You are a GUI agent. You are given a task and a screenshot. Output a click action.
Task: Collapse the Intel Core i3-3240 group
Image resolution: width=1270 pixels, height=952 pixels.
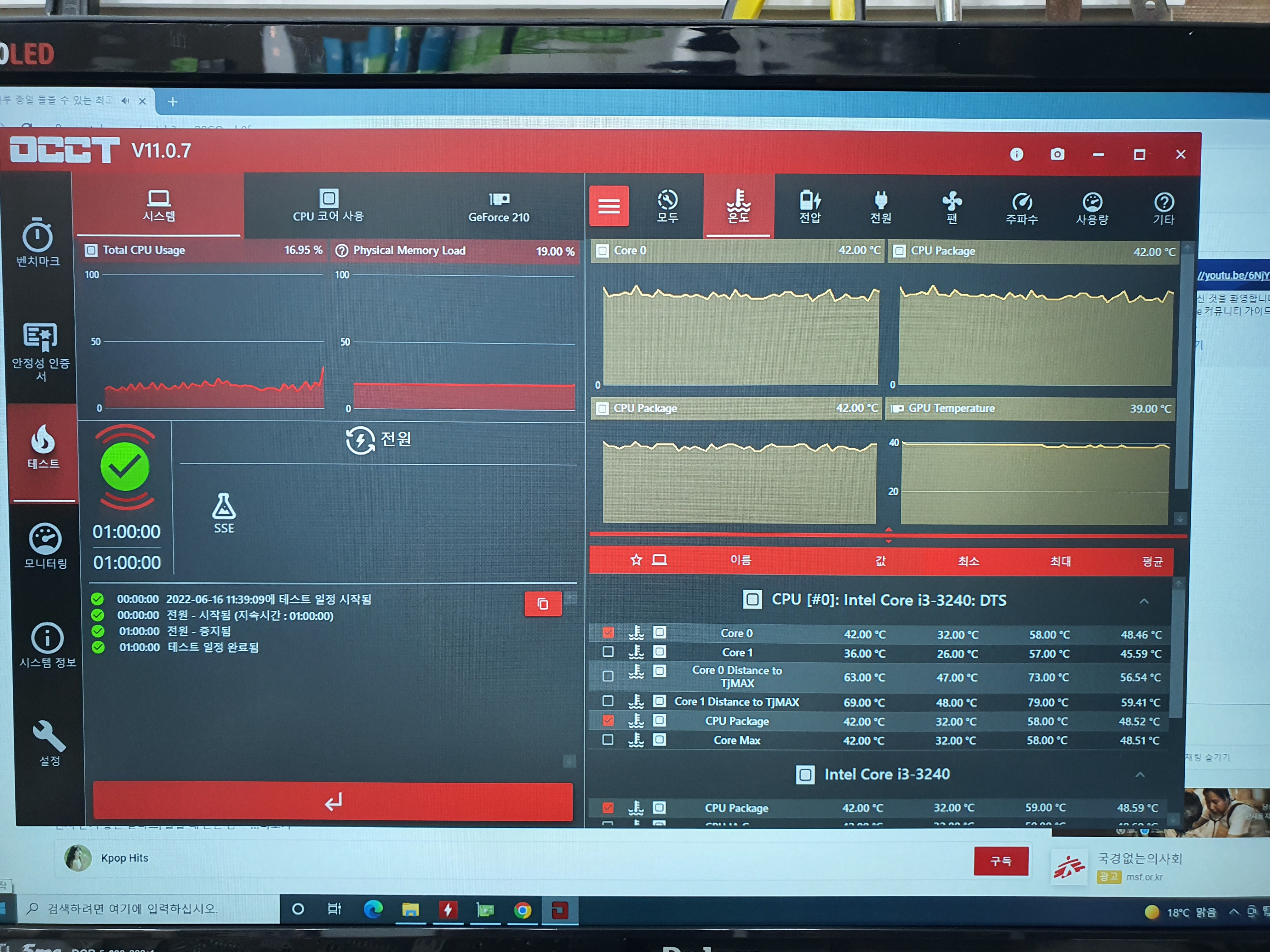(1140, 775)
